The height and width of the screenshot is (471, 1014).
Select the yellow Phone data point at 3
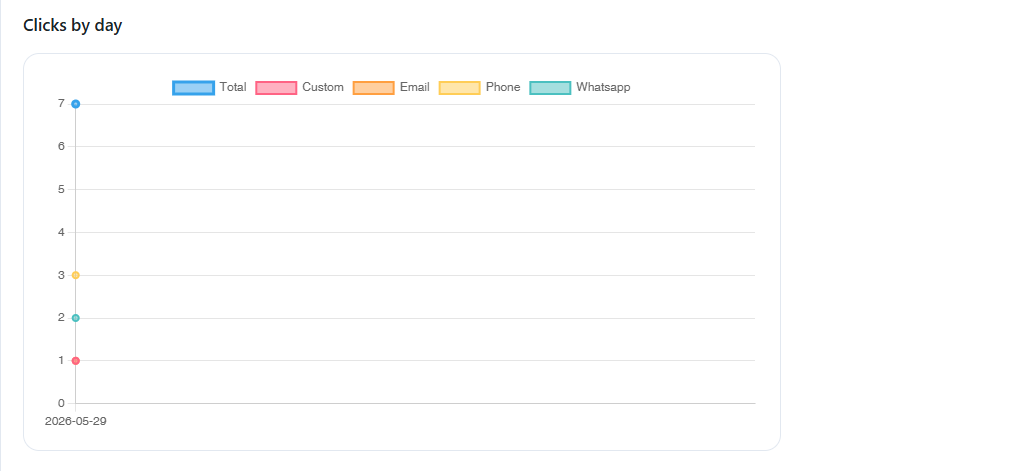tap(76, 275)
